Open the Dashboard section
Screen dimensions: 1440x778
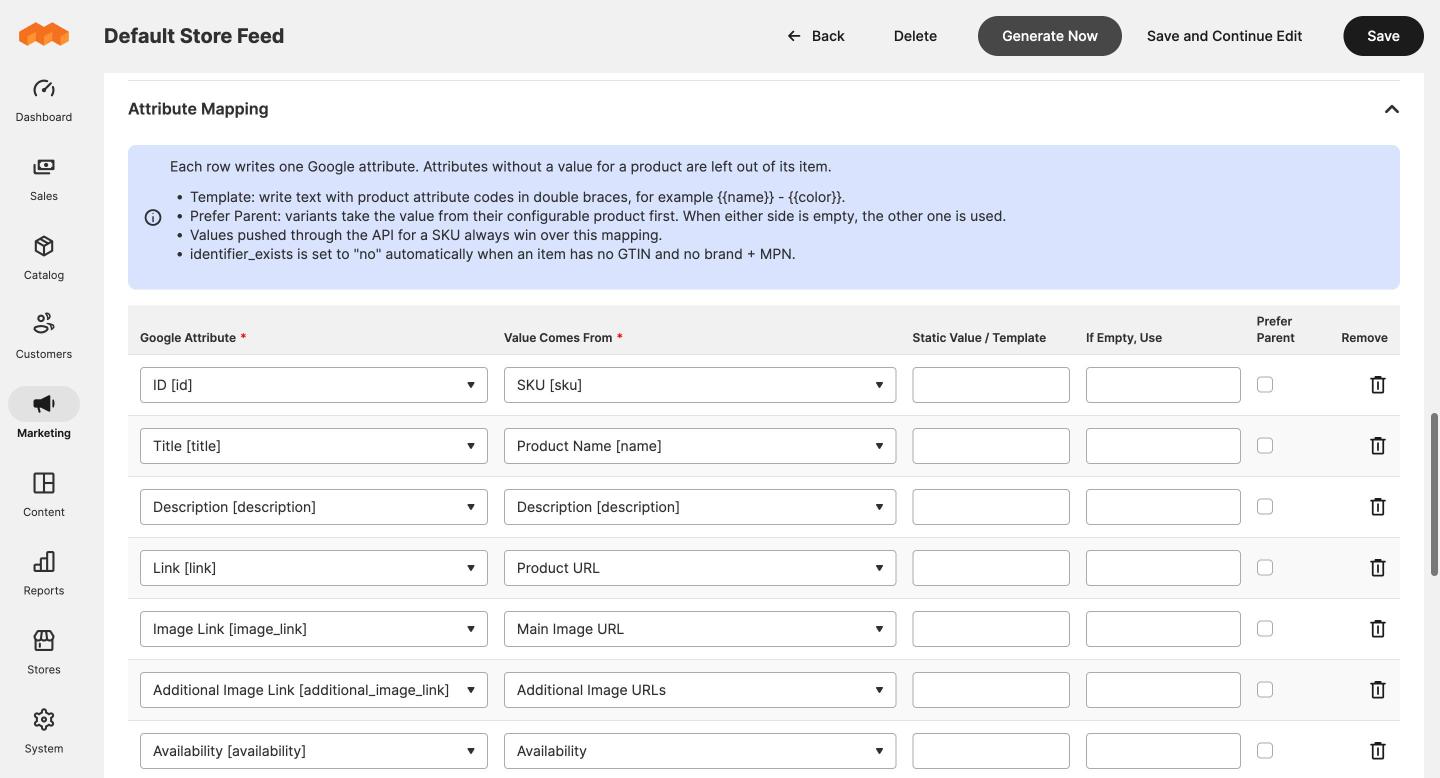click(44, 100)
